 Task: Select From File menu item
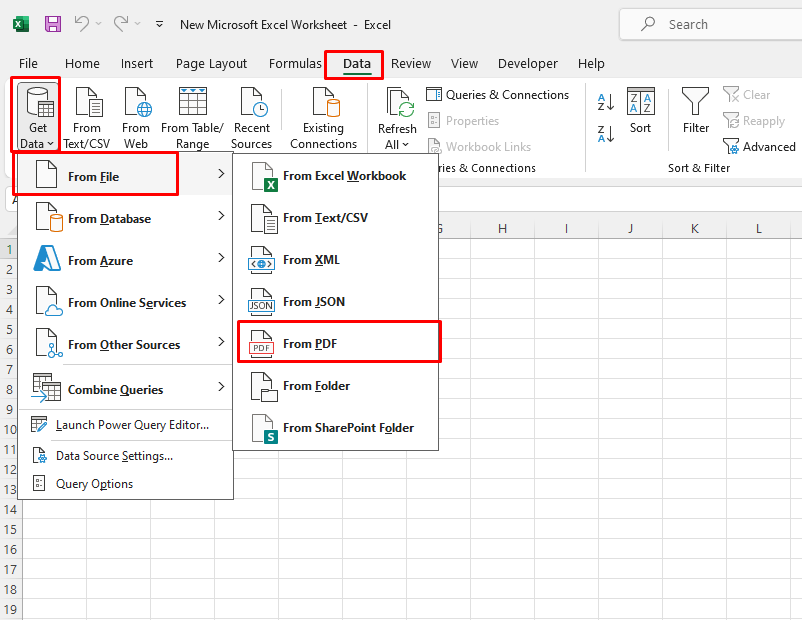pyautogui.click(x=125, y=174)
